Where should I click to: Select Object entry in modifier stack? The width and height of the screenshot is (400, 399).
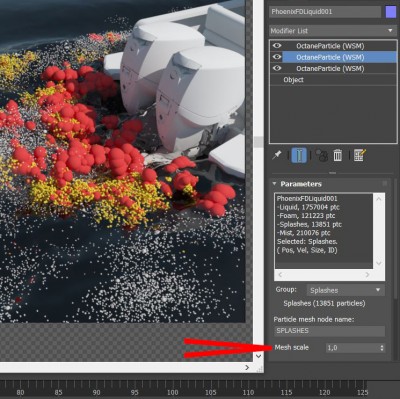point(293,80)
